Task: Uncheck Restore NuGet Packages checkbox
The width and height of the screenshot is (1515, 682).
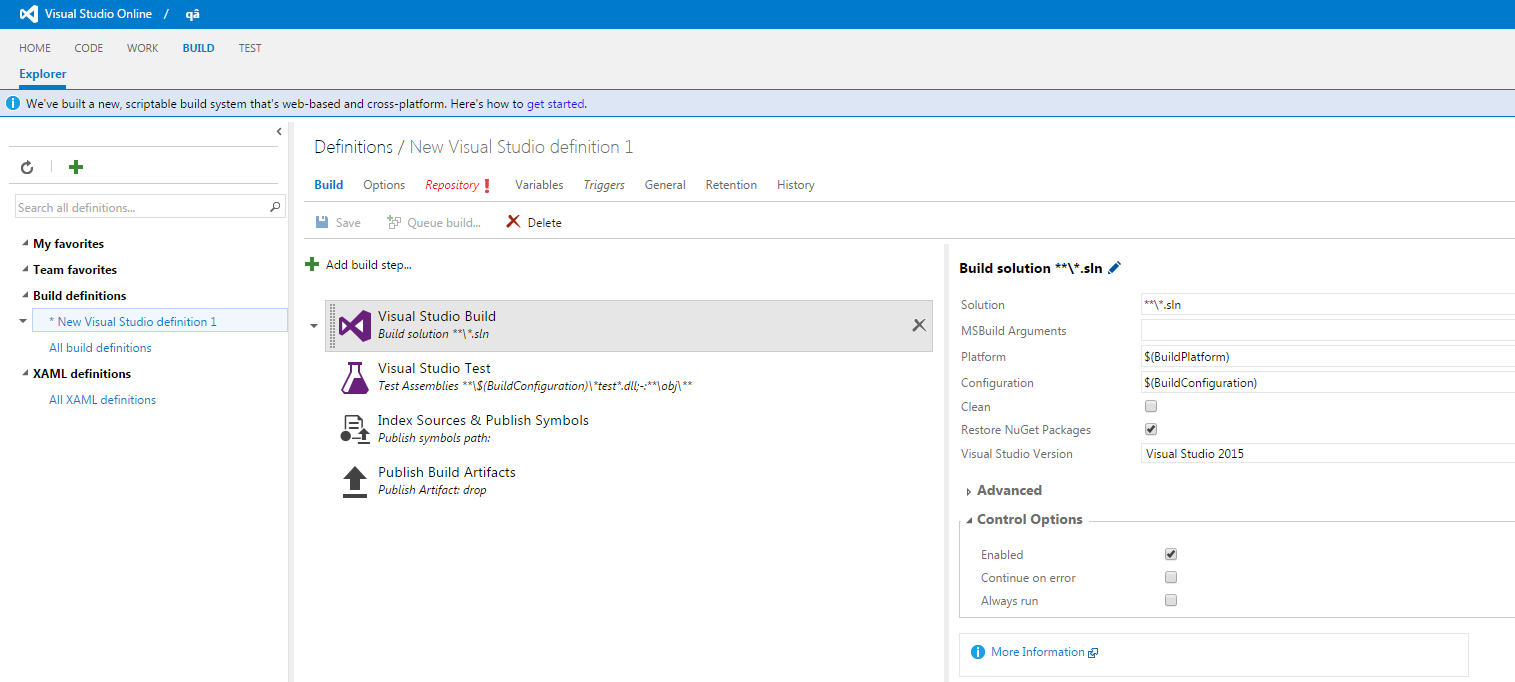Action: [x=1151, y=429]
